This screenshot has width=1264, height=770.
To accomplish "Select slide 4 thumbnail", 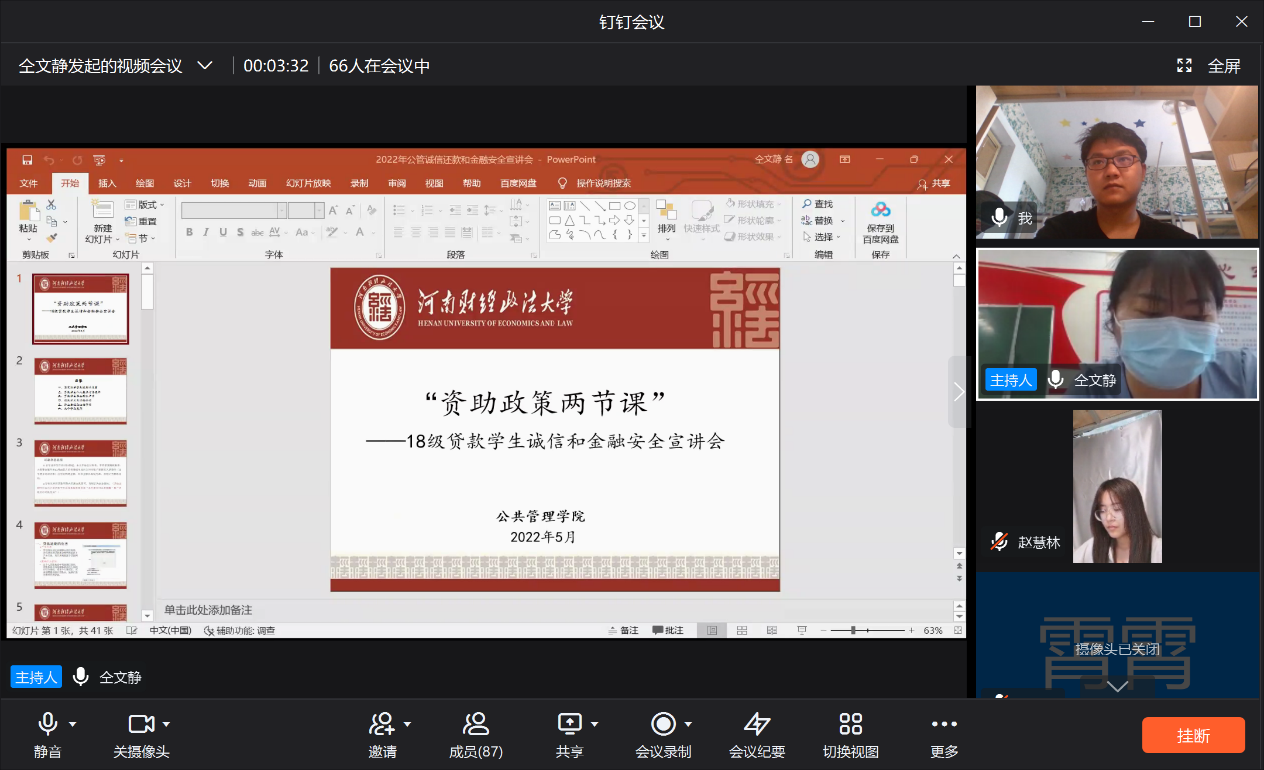I will tap(81, 555).
